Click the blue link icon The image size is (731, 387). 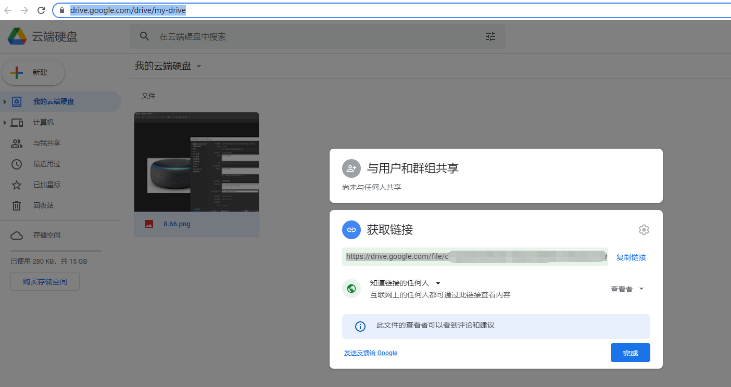[352, 230]
